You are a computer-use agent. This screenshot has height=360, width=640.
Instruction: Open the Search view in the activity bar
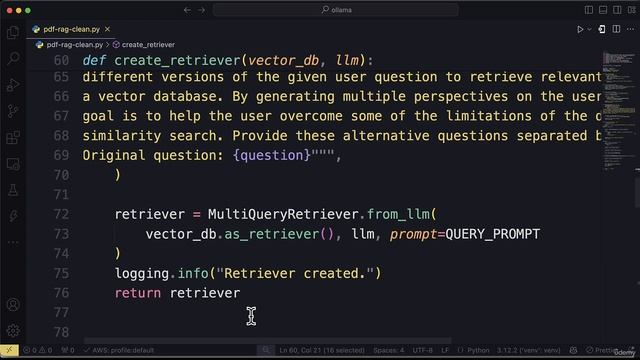(13, 58)
